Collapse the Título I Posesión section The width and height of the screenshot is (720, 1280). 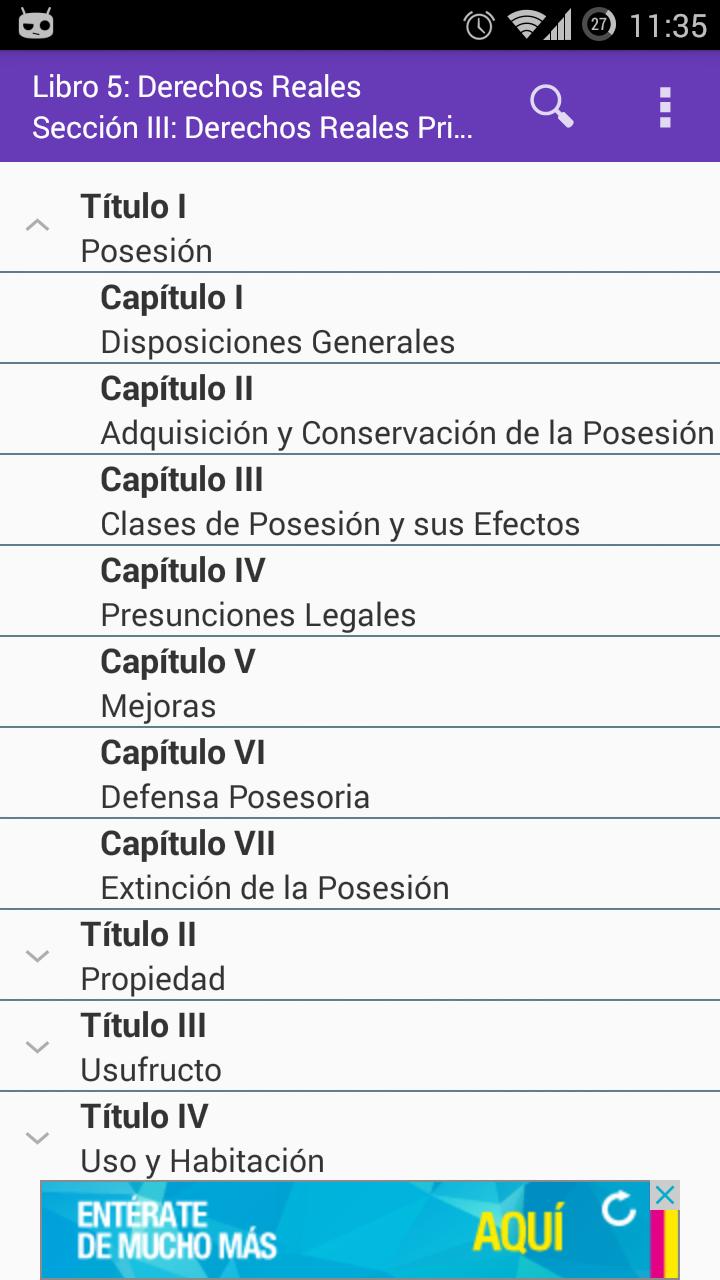pyautogui.click(x=37, y=226)
